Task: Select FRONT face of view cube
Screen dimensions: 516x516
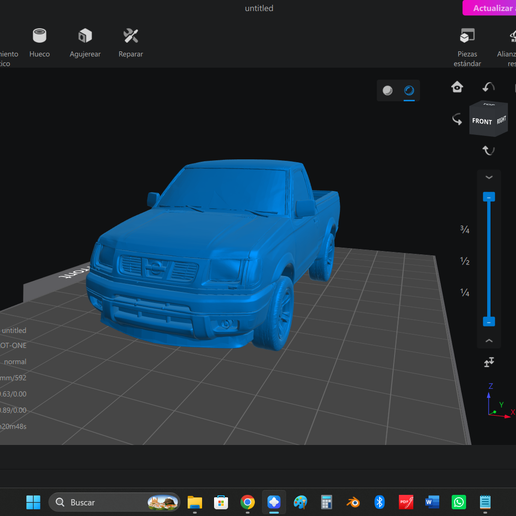Action: 482,121
